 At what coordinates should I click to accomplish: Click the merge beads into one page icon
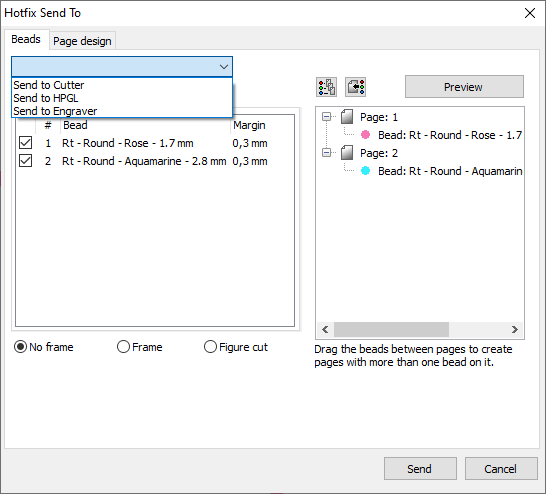click(x=355, y=87)
